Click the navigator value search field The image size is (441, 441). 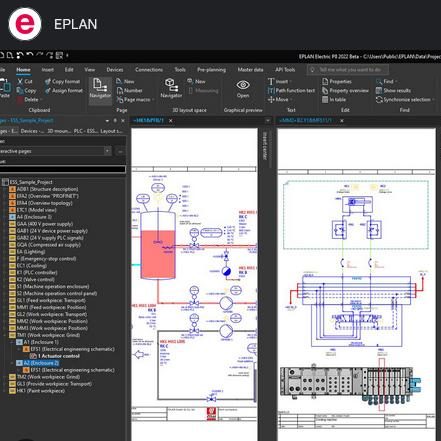(62, 169)
